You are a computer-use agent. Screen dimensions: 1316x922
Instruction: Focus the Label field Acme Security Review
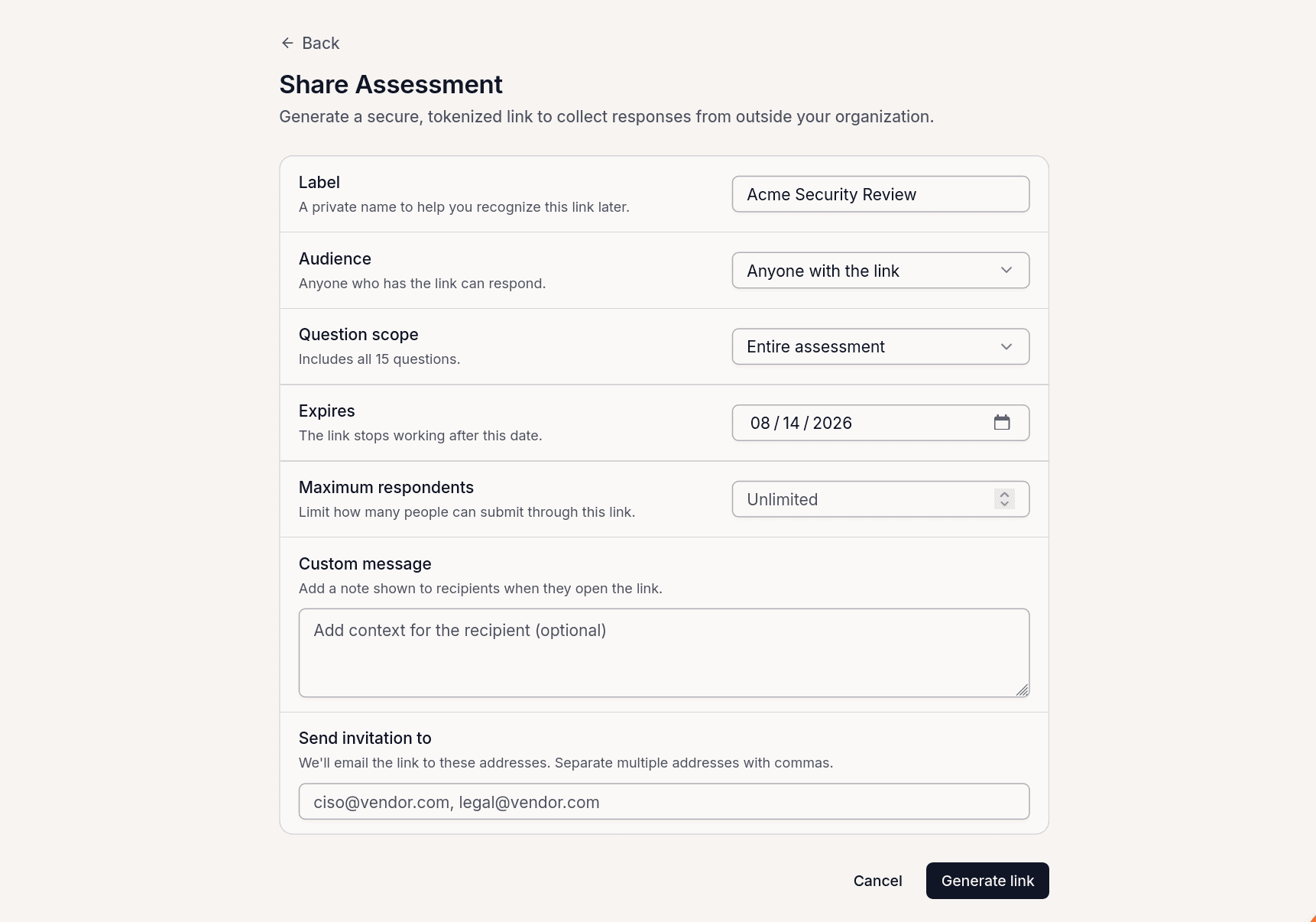[x=880, y=194]
